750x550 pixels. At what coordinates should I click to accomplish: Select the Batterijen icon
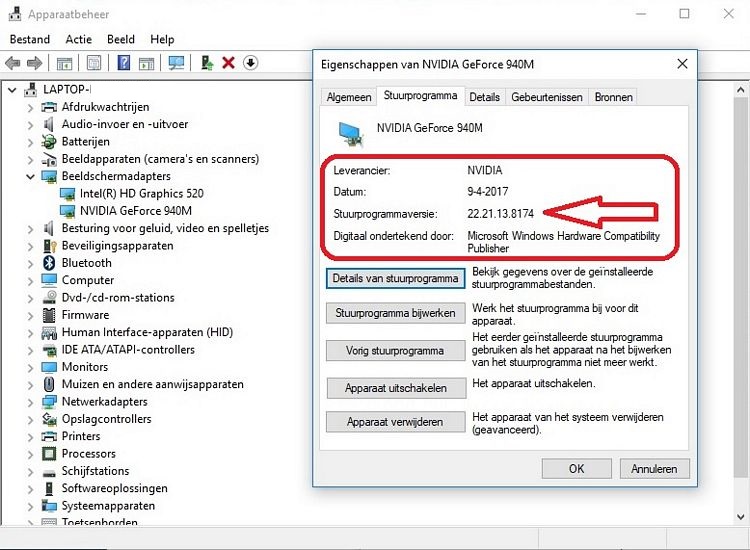pyautogui.click(x=48, y=142)
